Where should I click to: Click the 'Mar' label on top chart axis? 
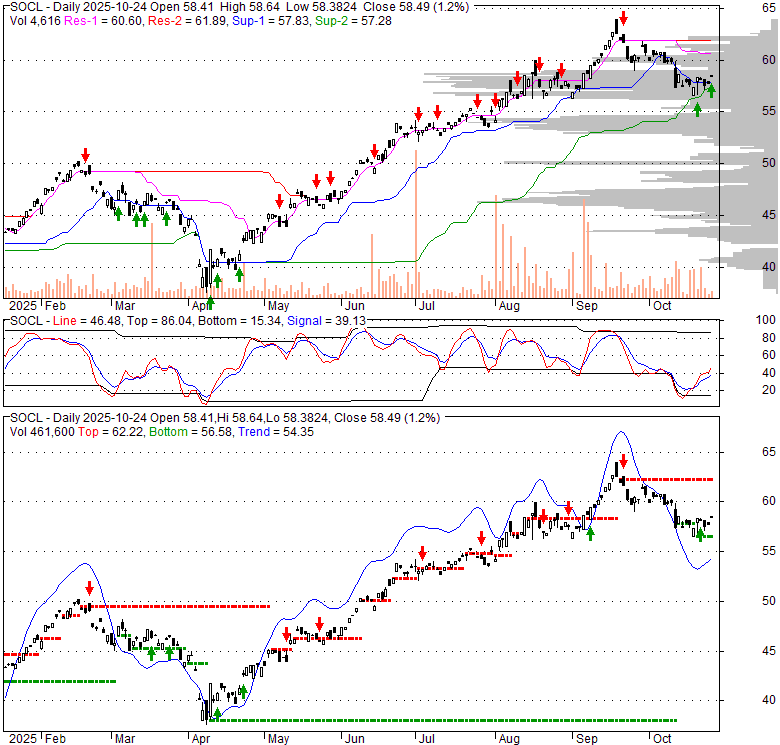click(x=125, y=306)
